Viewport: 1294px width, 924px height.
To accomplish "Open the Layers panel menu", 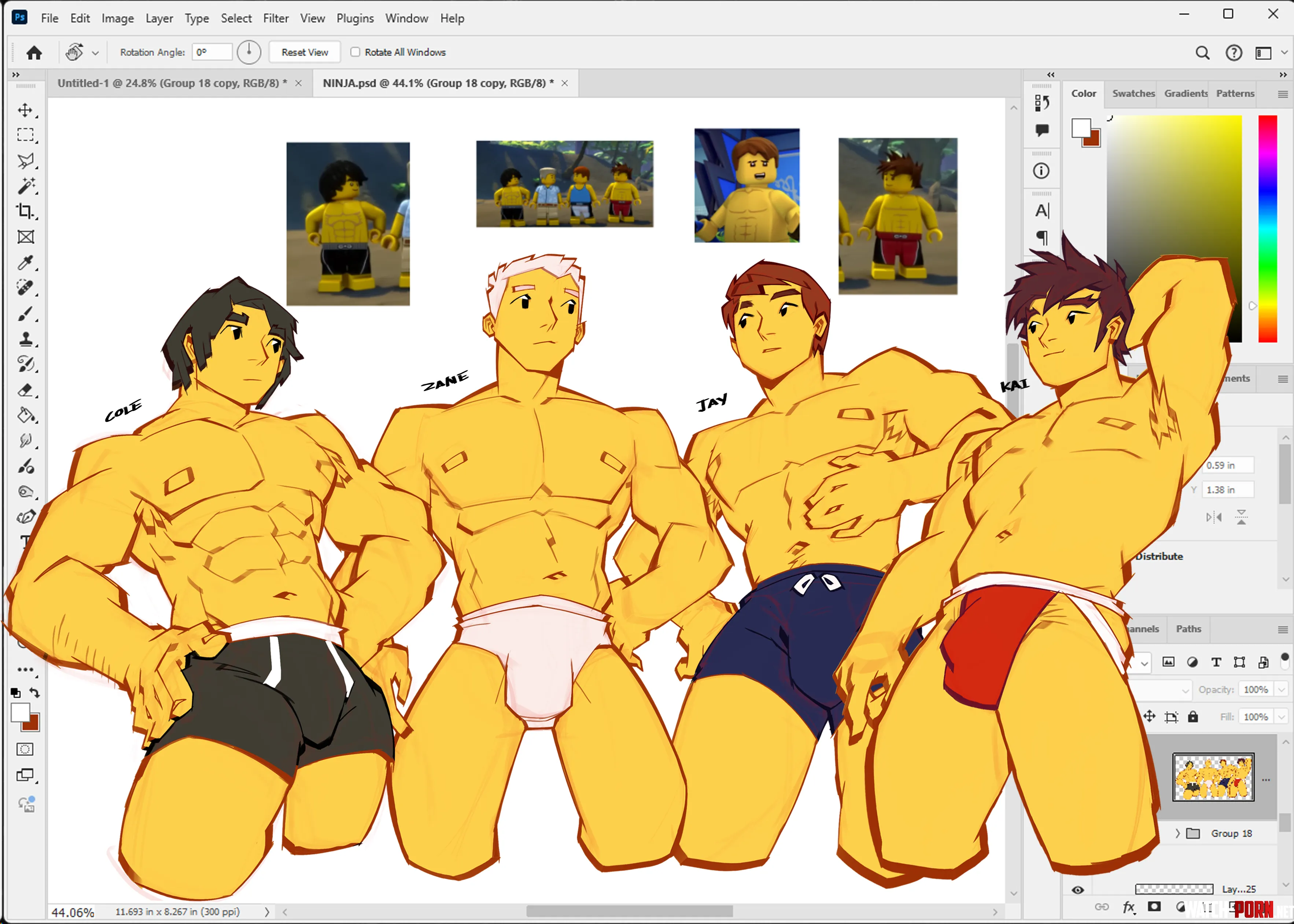I will pos(1283,629).
